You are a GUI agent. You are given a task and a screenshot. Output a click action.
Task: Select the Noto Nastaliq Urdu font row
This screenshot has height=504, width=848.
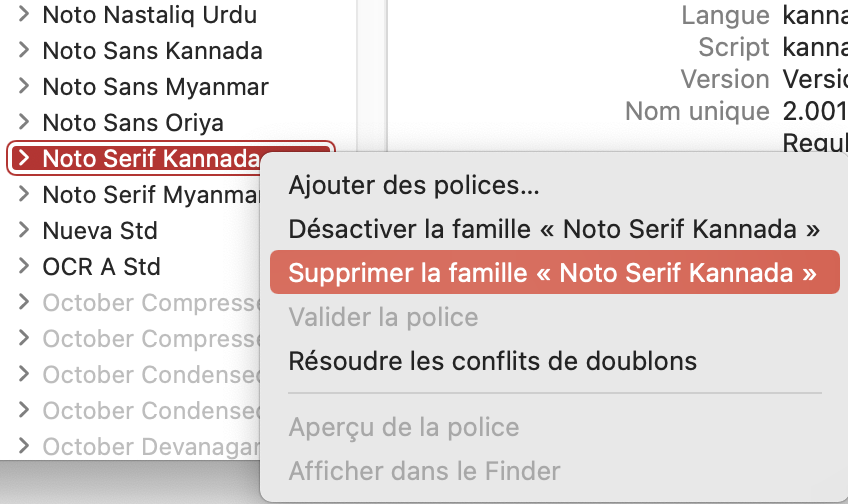point(149,15)
